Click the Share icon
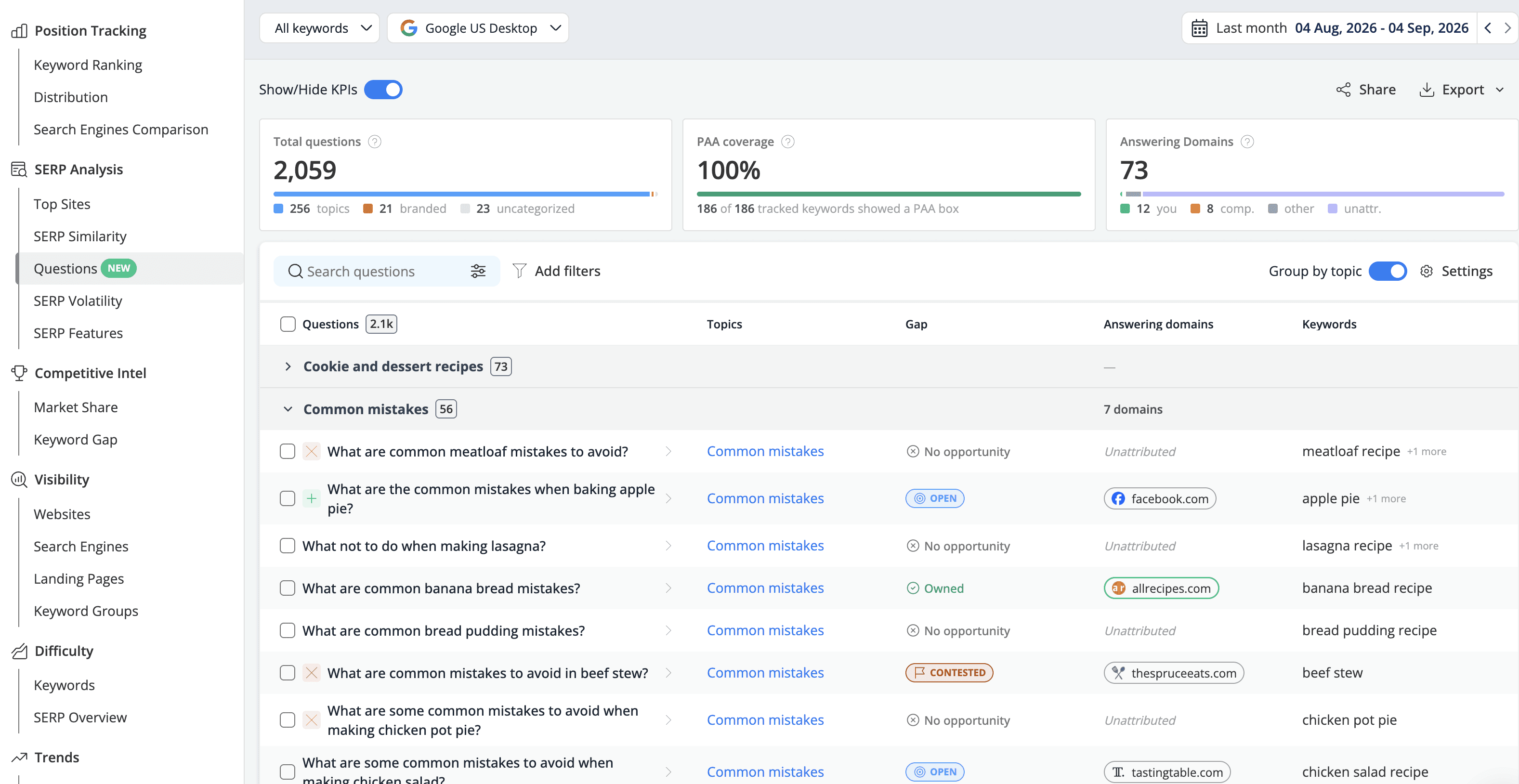This screenshot has width=1519, height=784. 1343,90
